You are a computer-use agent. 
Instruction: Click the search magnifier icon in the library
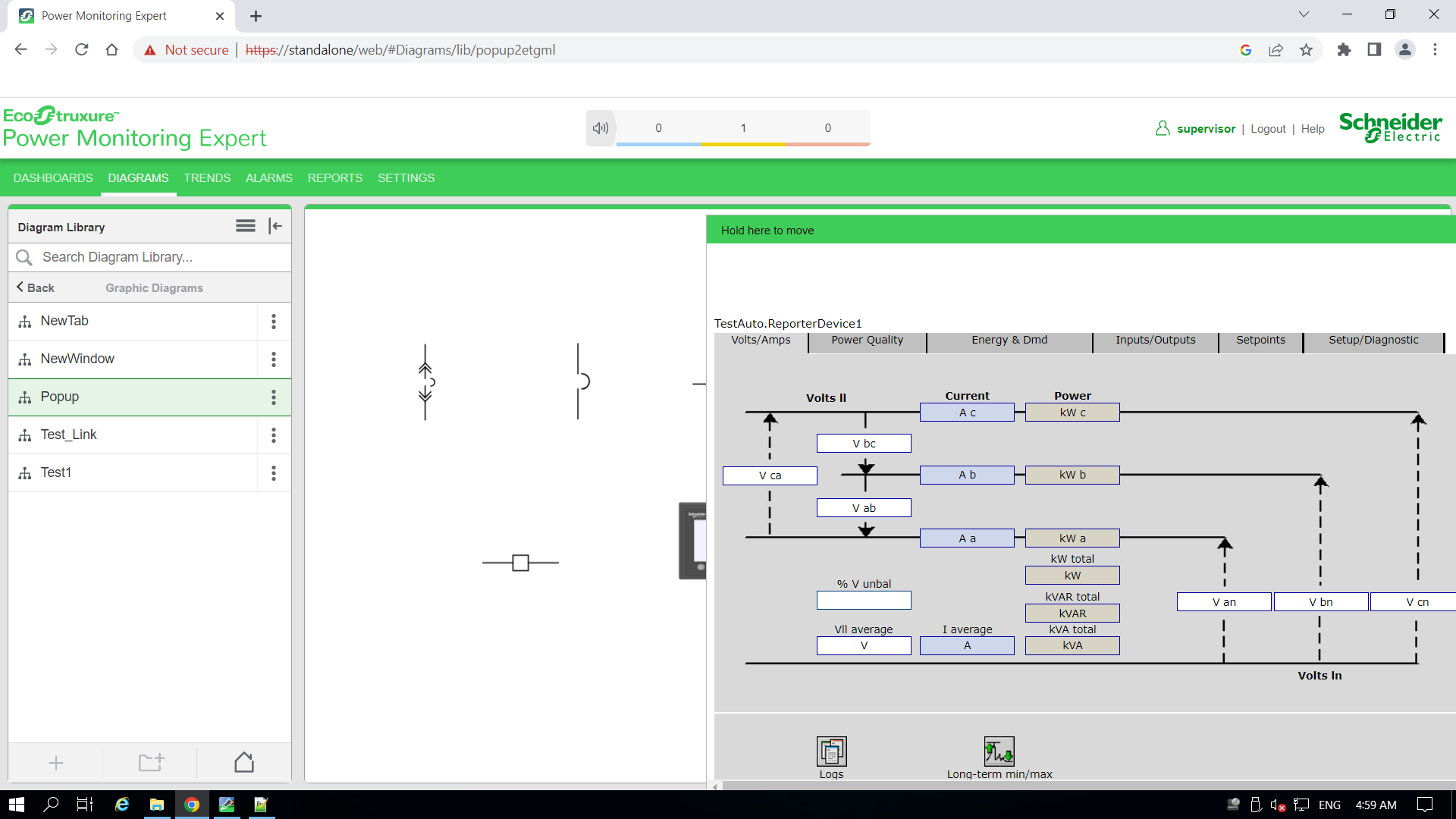(x=24, y=258)
